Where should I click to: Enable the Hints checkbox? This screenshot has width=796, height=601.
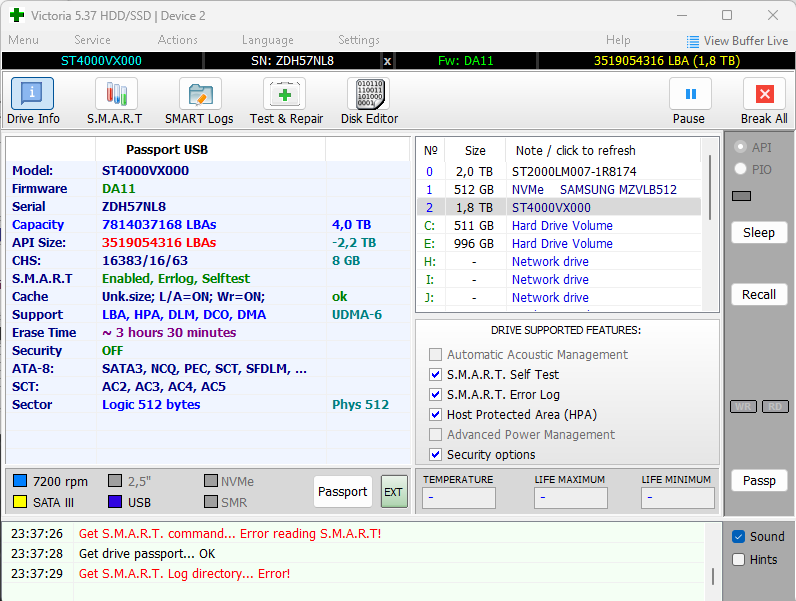point(739,559)
